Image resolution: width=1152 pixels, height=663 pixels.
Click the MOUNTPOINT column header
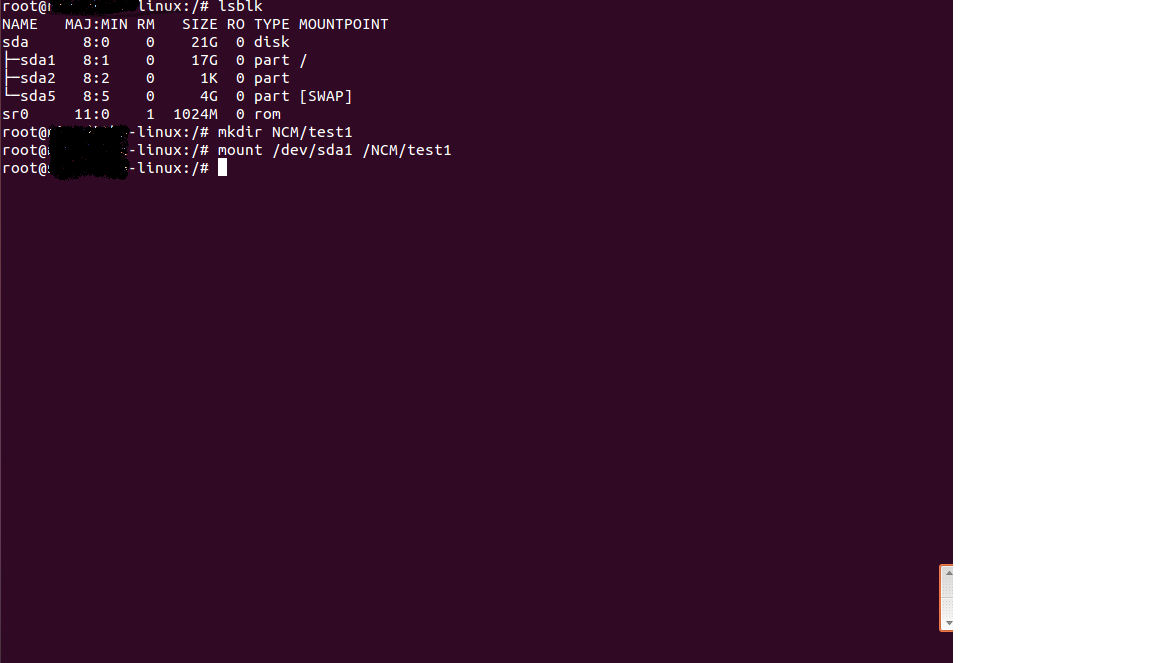[x=343, y=24]
